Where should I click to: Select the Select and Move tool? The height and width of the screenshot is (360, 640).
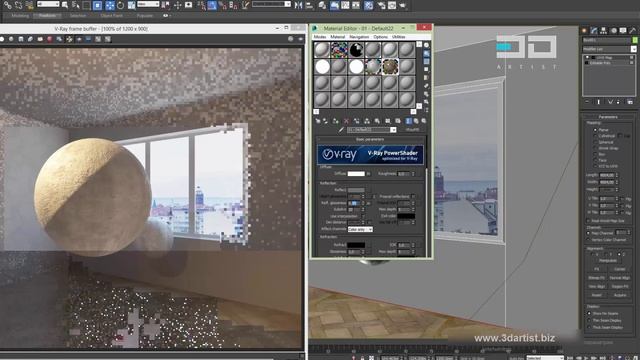coord(111,5)
